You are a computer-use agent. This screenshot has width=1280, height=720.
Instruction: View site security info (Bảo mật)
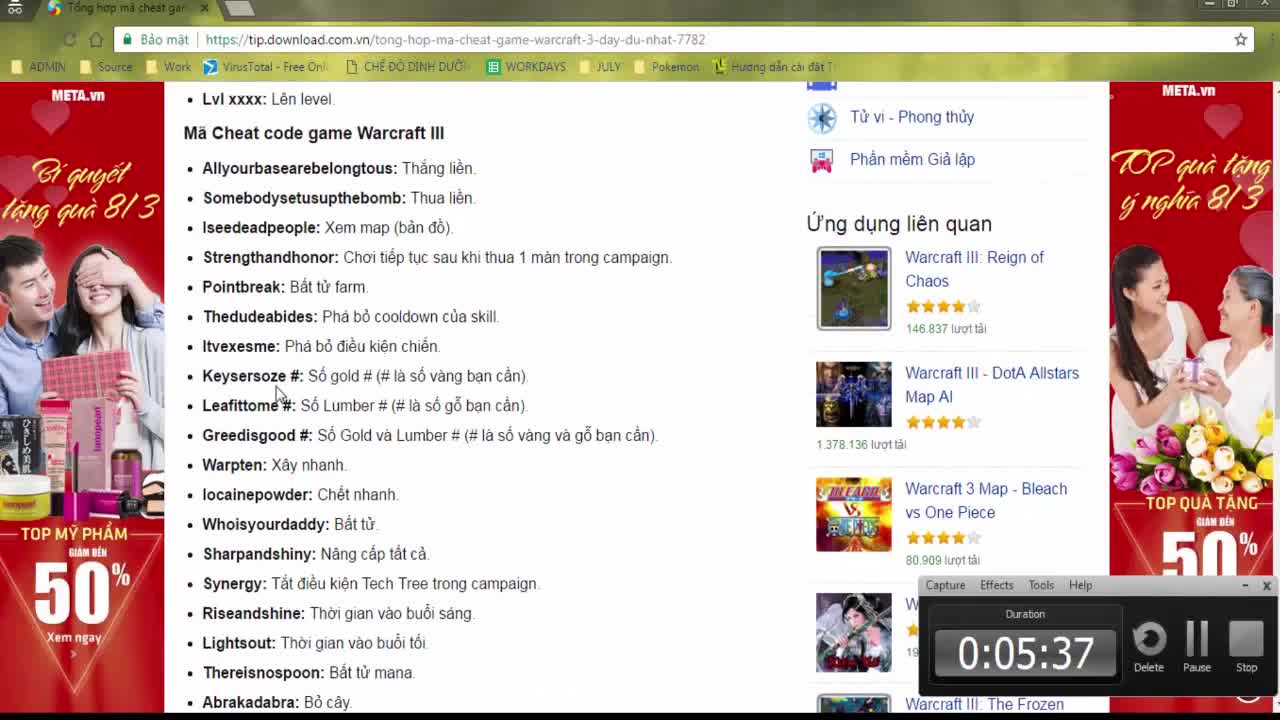point(155,39)
